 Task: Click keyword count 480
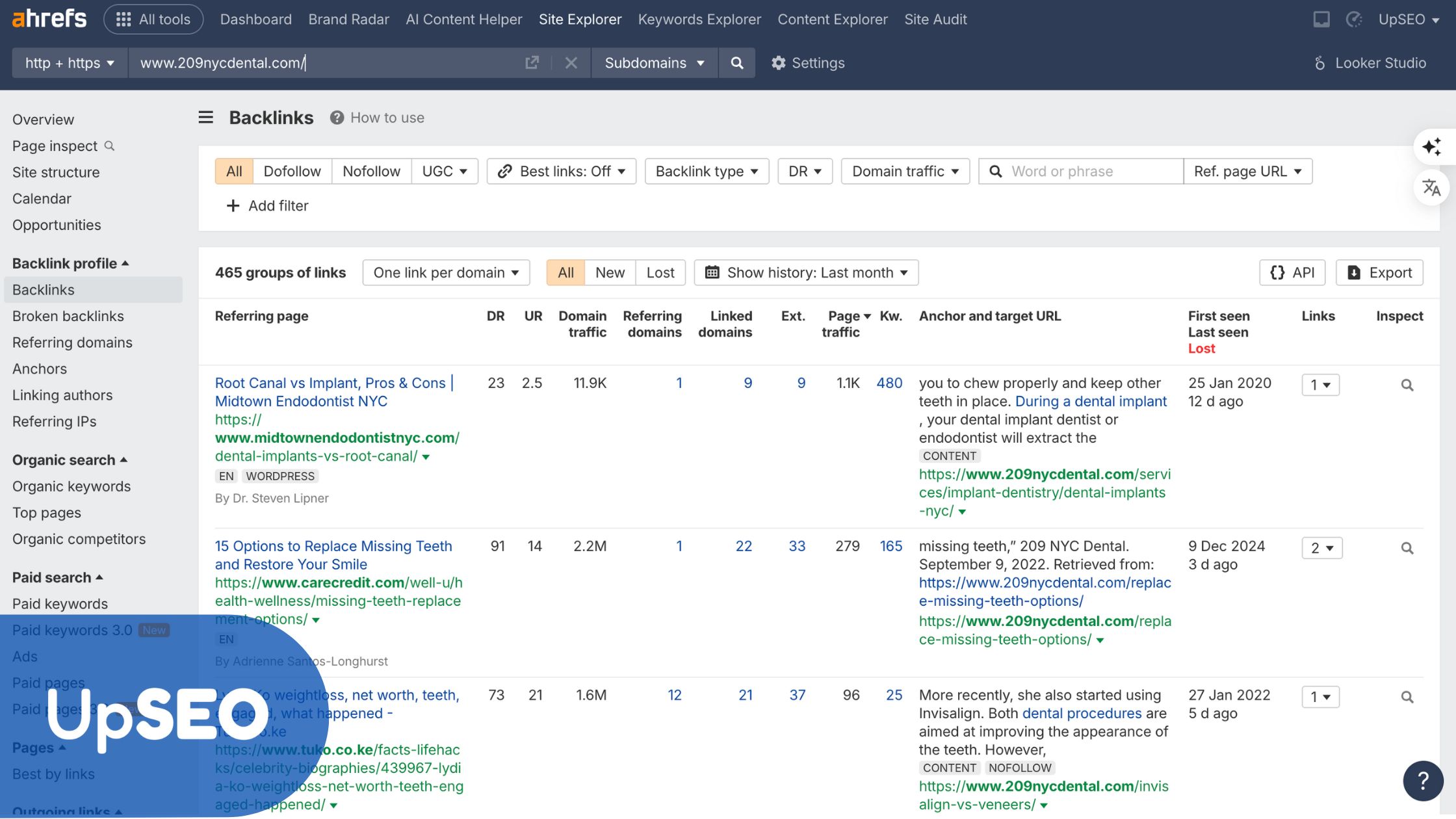click(x=889, y=383)
